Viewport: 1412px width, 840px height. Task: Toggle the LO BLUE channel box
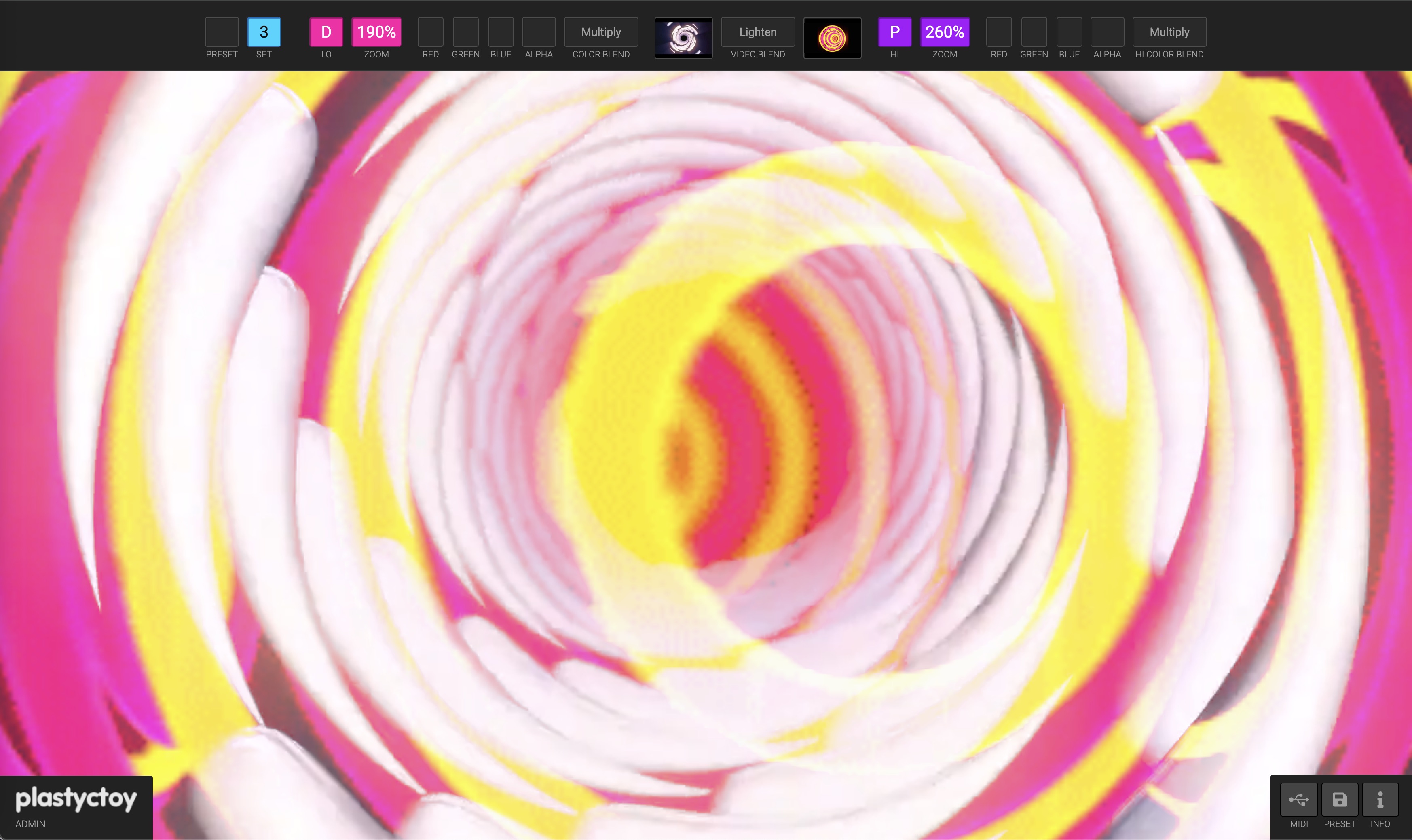click(501, 32)
